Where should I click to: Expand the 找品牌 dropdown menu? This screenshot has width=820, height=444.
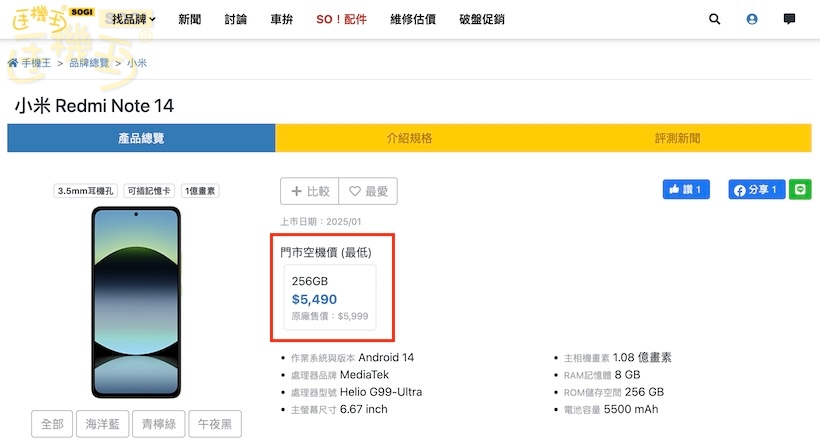click(x=133, y=19)
